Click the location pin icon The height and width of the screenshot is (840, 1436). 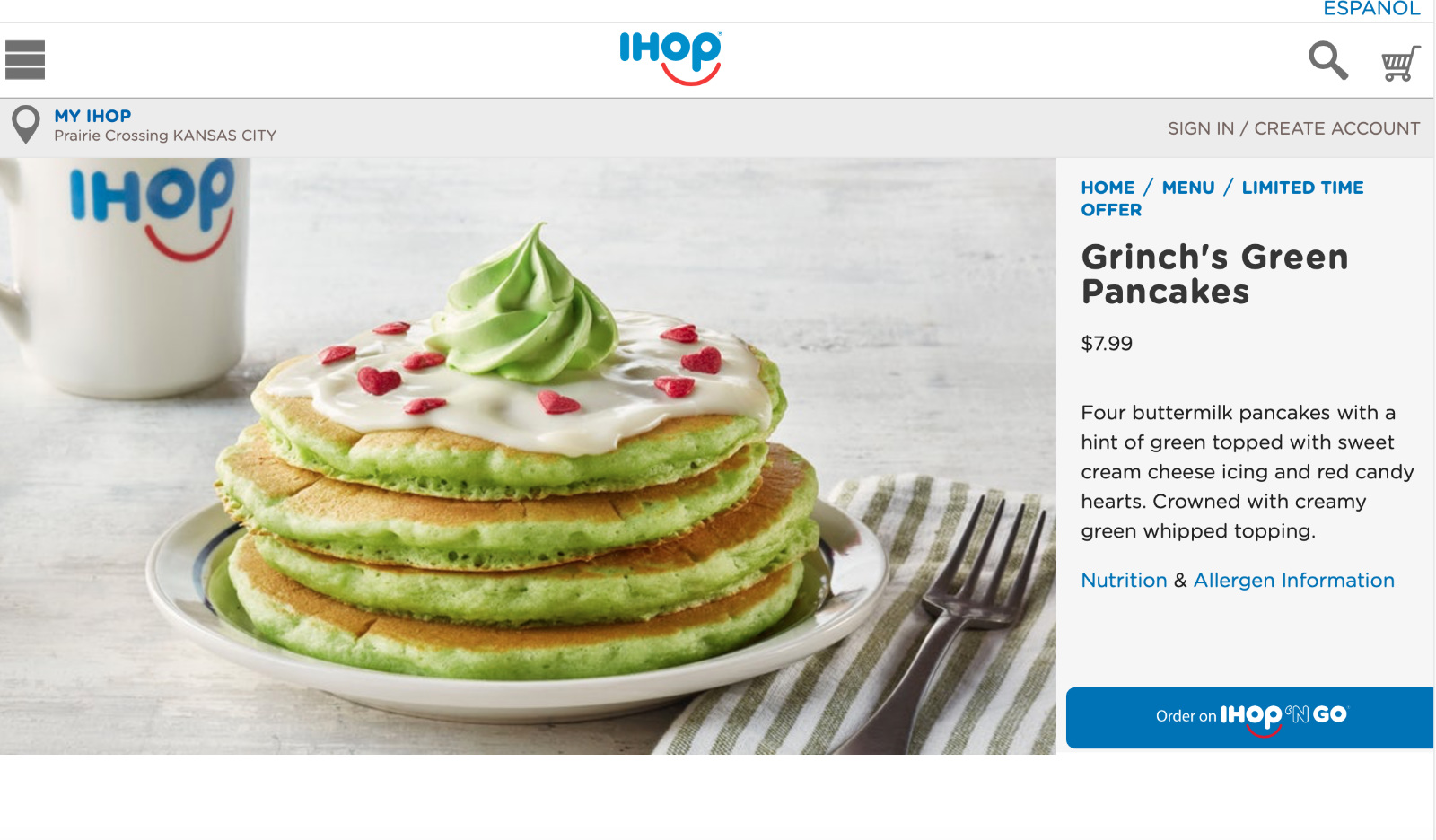(26, 125)
